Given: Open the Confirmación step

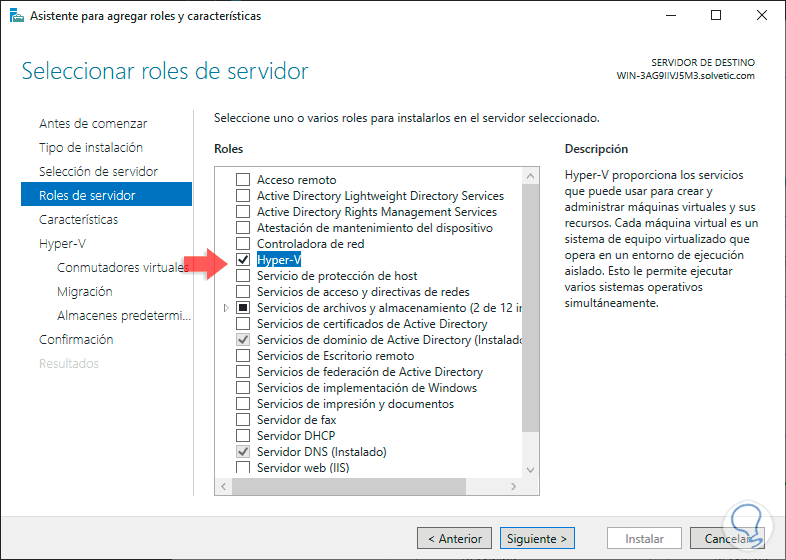Looking at the screenshot, I should point(76,340).
